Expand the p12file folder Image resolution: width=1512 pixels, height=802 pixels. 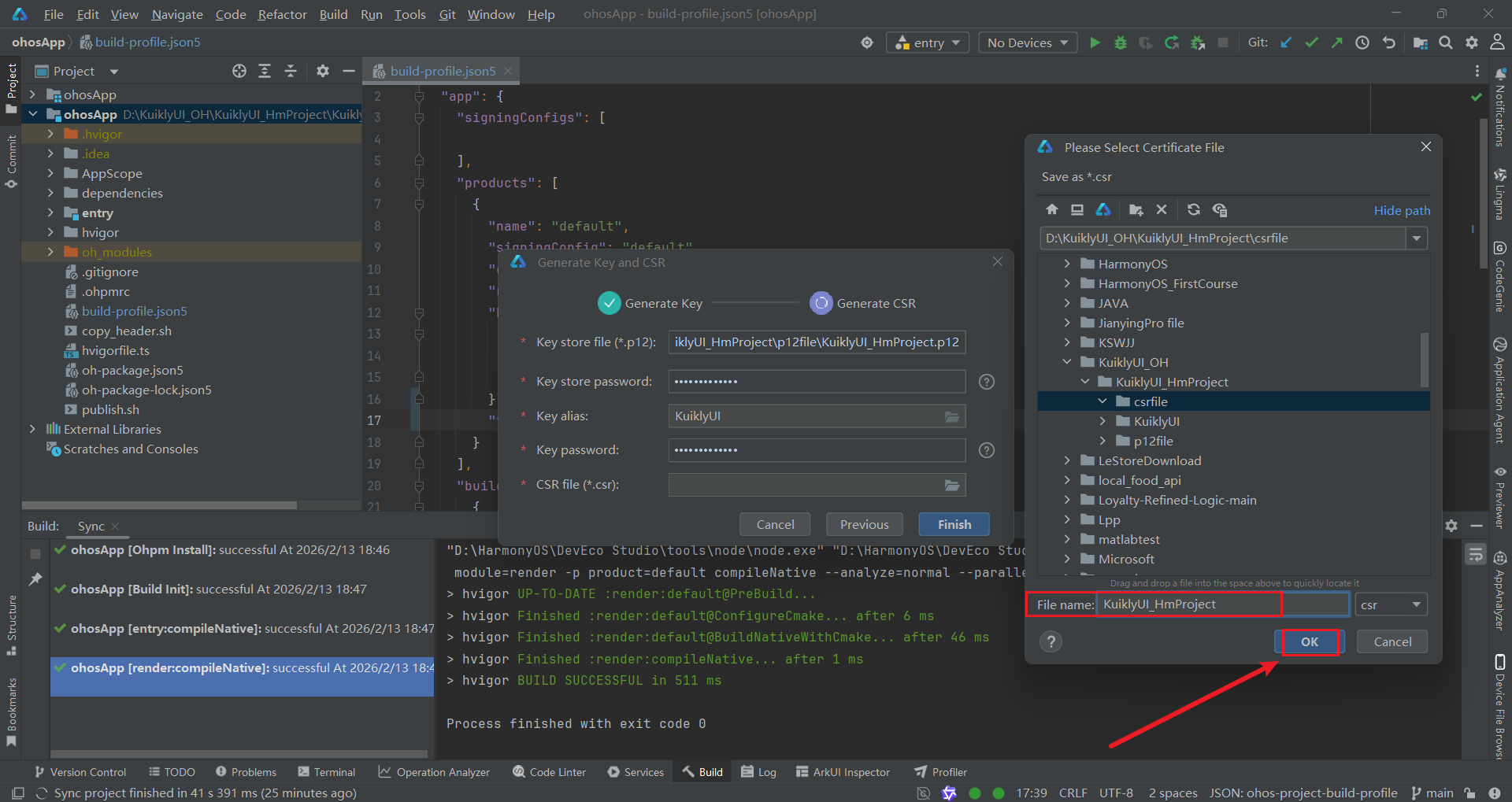1102,441
